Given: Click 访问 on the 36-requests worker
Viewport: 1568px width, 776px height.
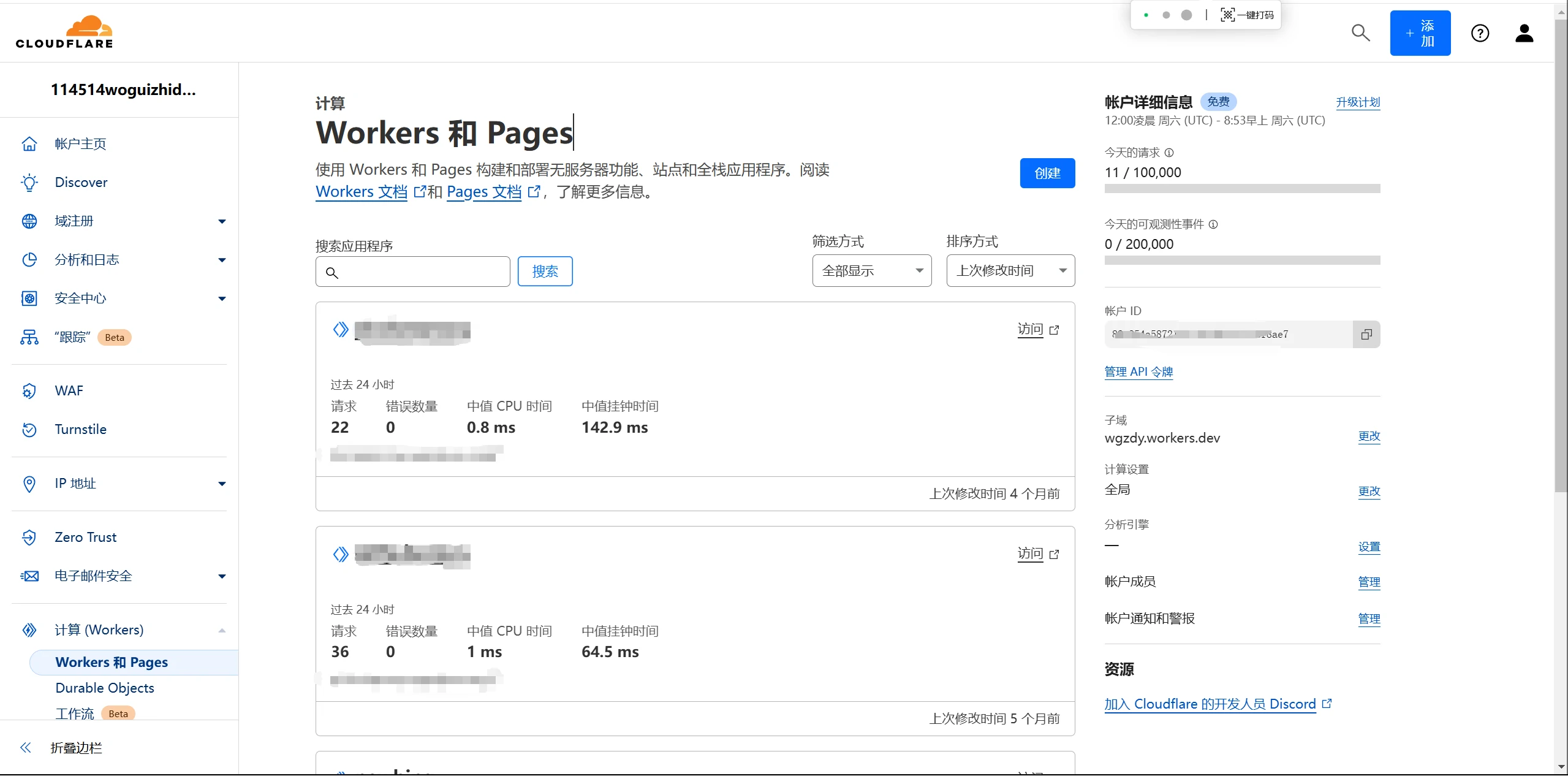Looking at the screenshot, I should click(x=1038, y=554).
